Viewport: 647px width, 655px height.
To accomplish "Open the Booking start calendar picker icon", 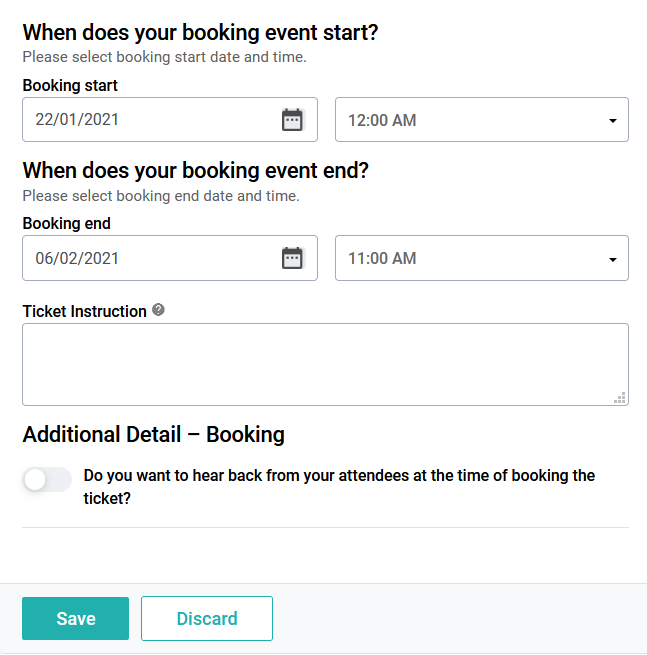I will 292,120.
